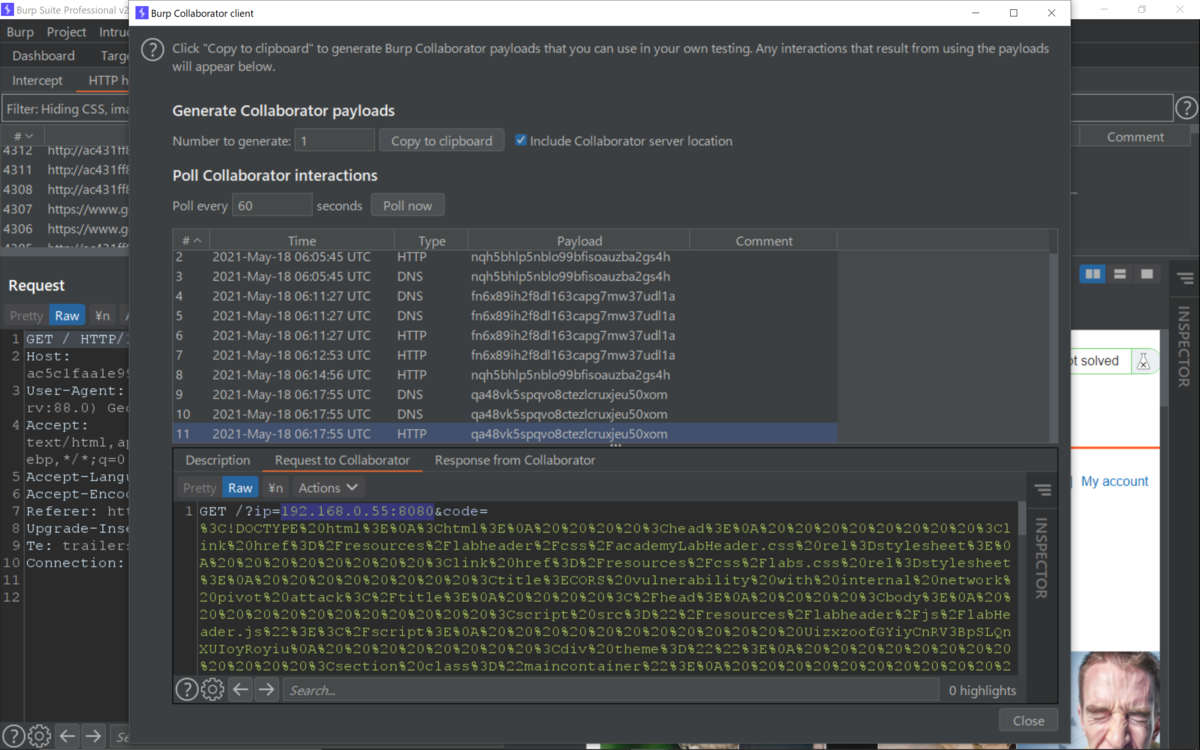Click Collaborator request viewer vertical scrollbar
This screenshot has width=1200, height=750.
1021,588
